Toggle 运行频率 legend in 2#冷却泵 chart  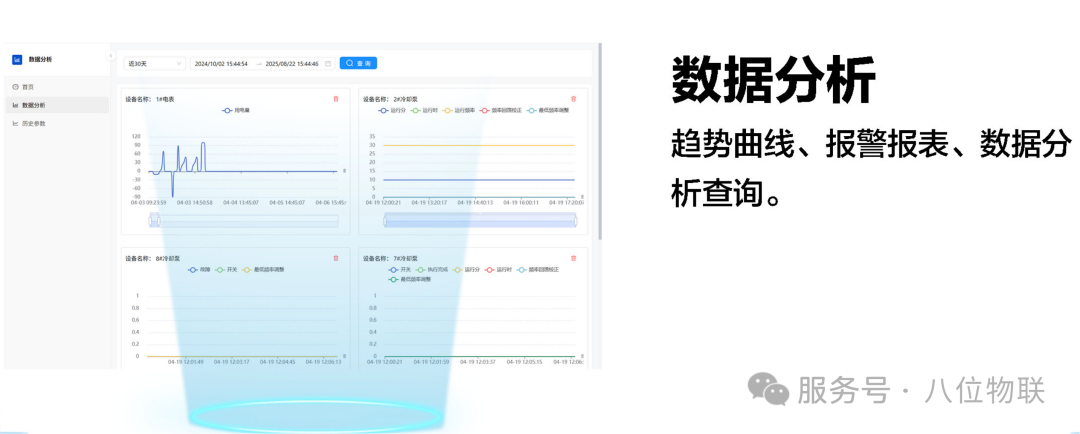(x=458, y=110)
